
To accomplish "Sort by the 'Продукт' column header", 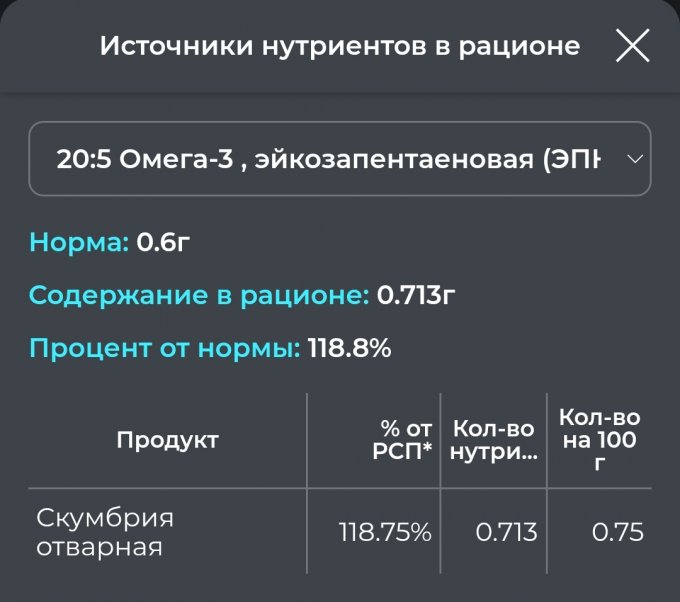I will click(x=167, y=440).
